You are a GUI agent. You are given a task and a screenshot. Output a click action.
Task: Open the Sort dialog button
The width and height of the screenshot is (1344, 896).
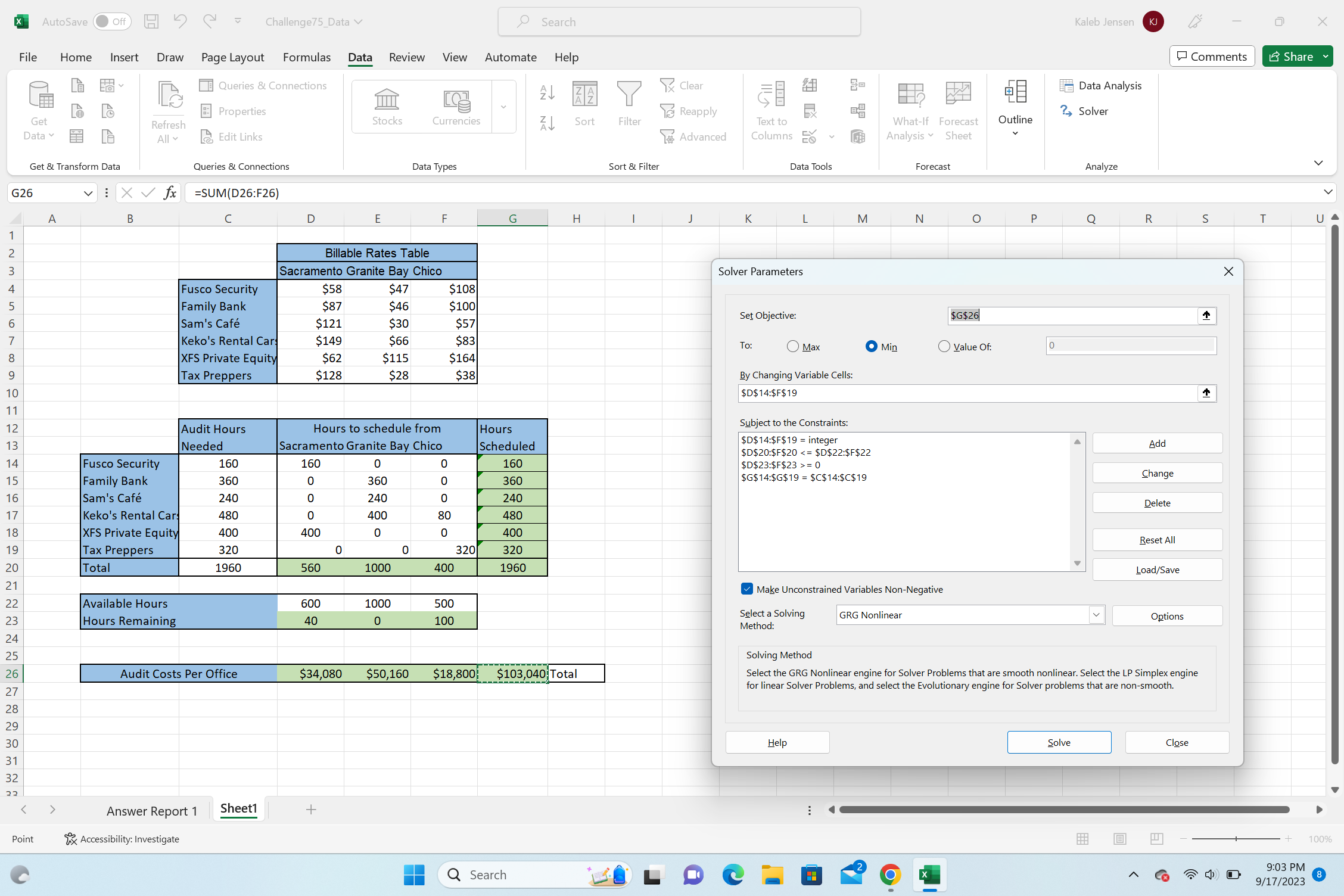click(584, 104)
